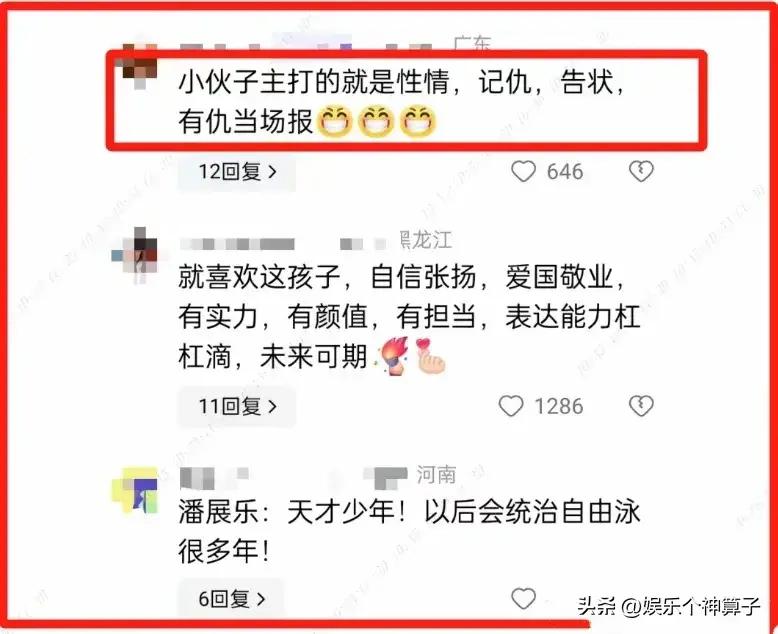The image size is (778, 634).
Task: Select the 小伙子主打的就是性情 comment text
Action: tap(401, 101)
